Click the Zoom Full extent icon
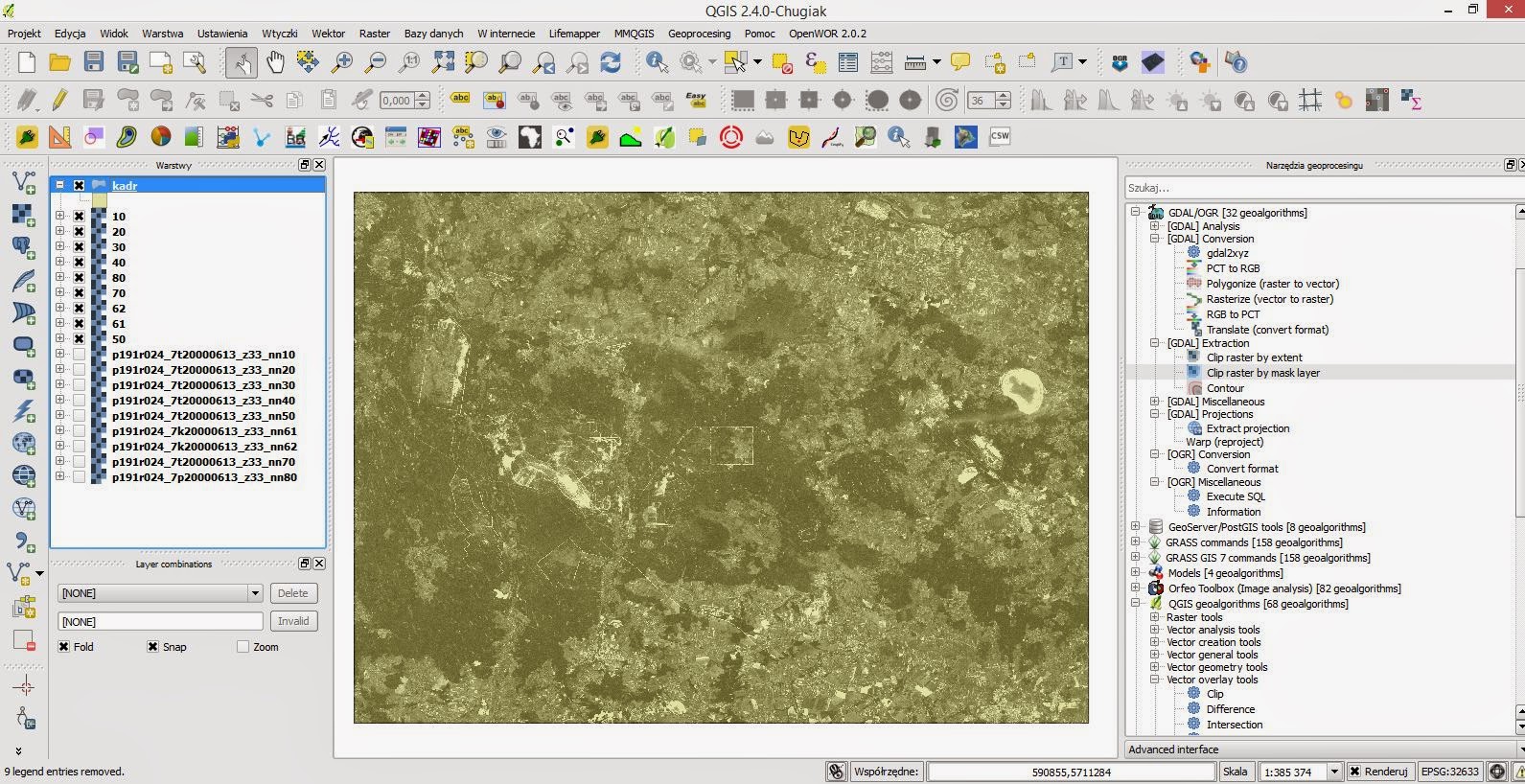This screenshot has height=784, width=1525. click(x=443, y=63)
